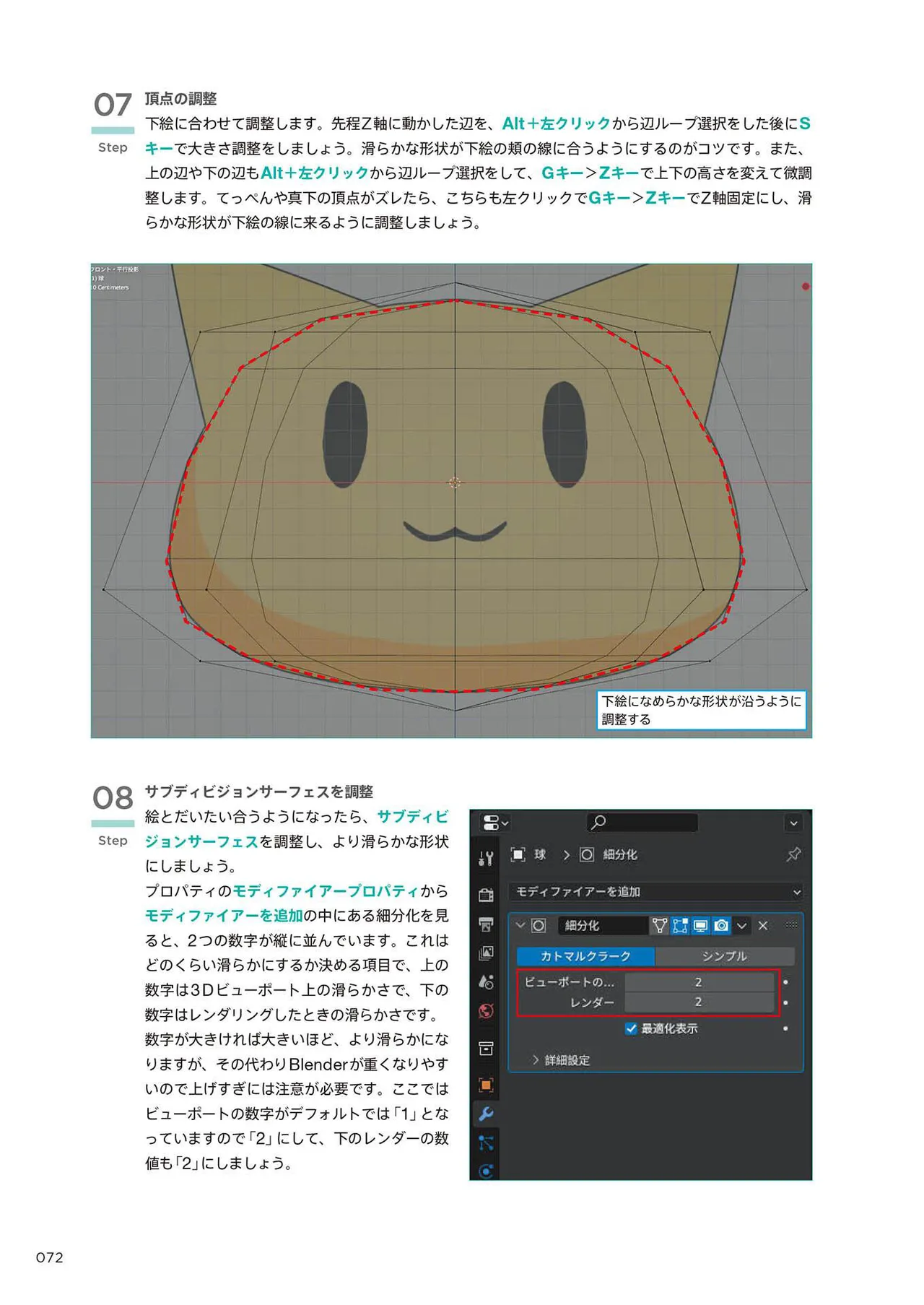Toggle the pin icon in properties header

pyautogui.click(x=793, y=855)
